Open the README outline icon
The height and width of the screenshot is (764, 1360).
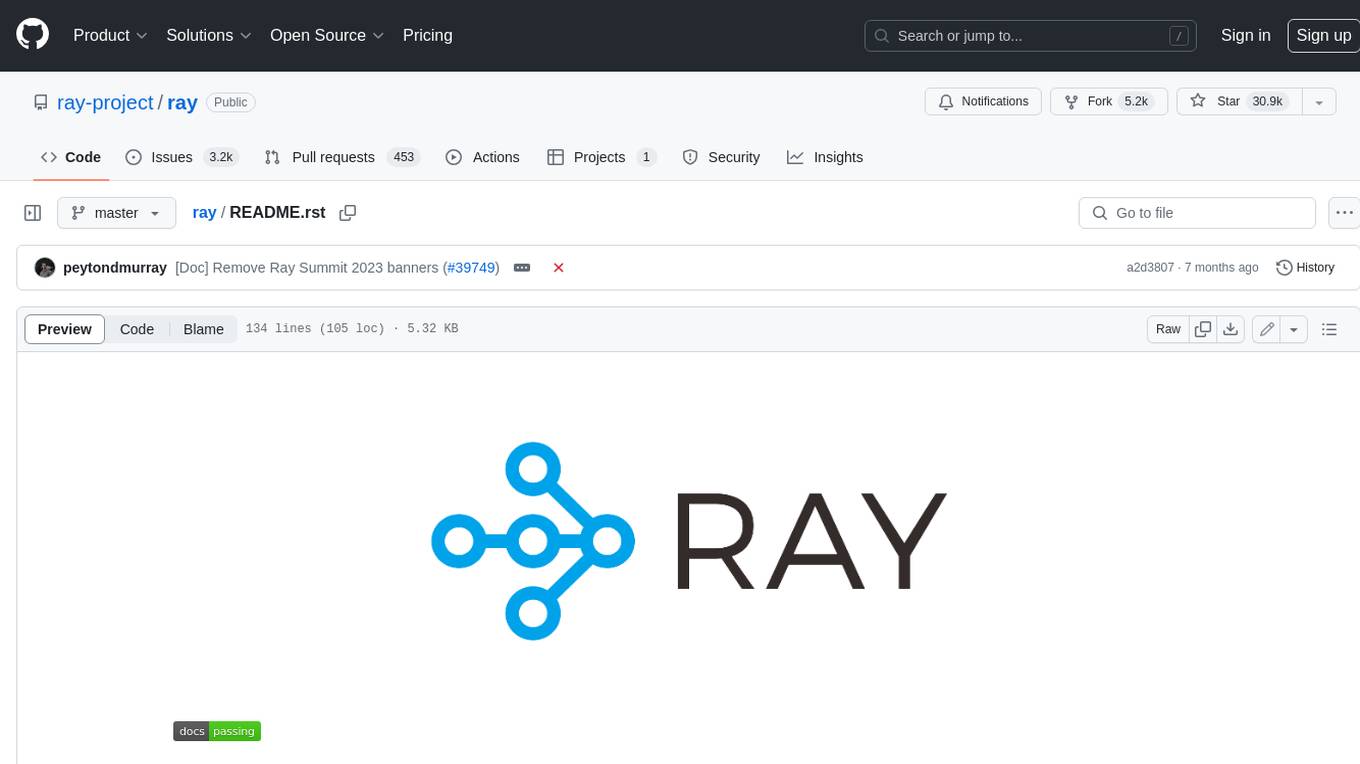1329,329
